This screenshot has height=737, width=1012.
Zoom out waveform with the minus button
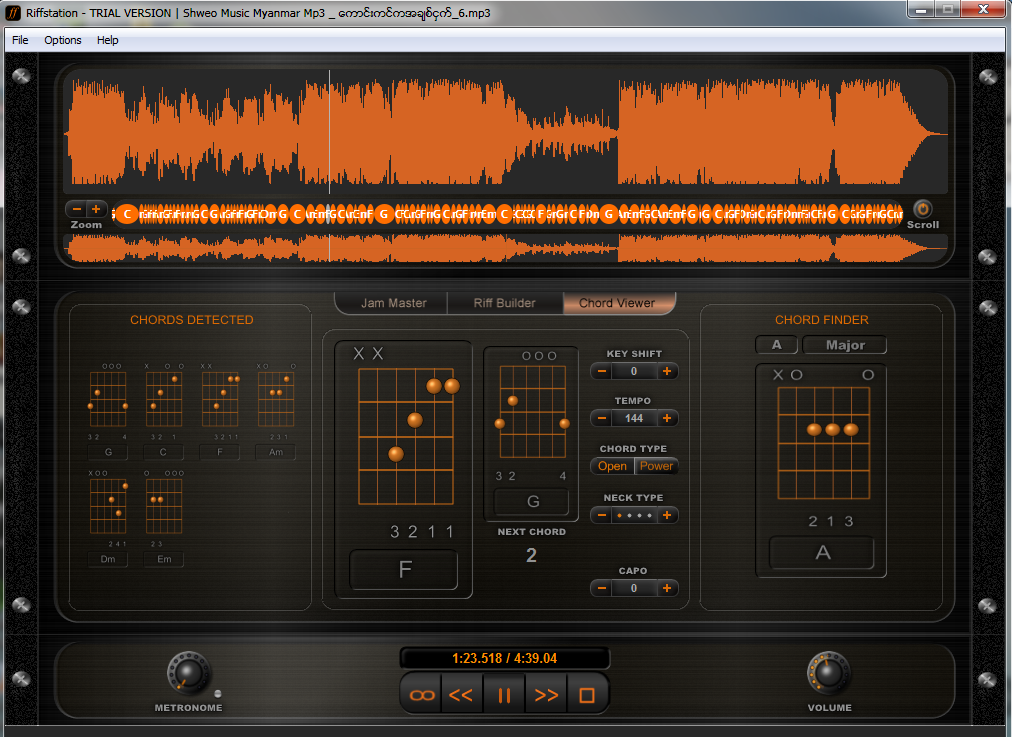77,209
